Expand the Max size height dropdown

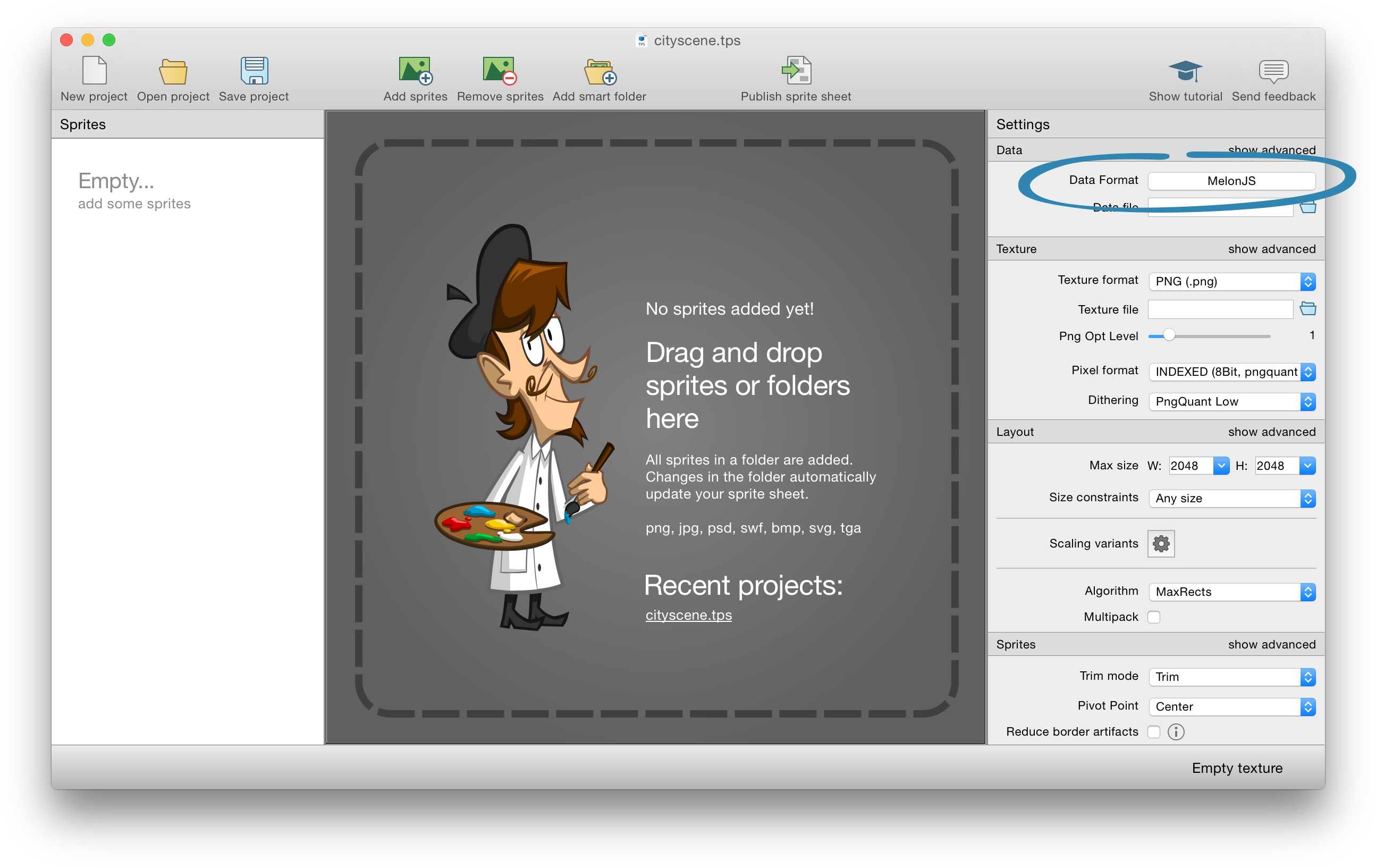pos(1307,466)
